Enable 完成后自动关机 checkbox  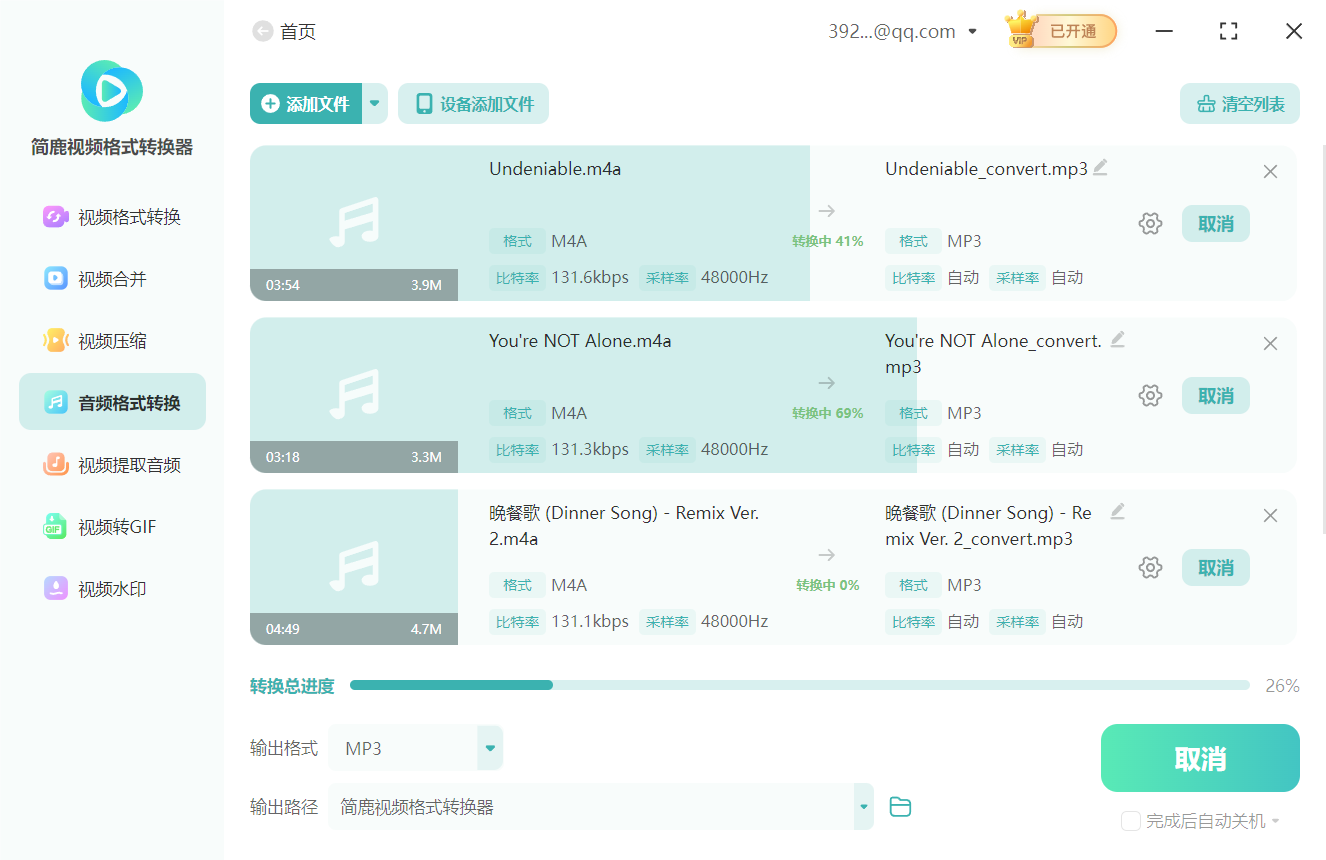click(x=1131, y=821)
